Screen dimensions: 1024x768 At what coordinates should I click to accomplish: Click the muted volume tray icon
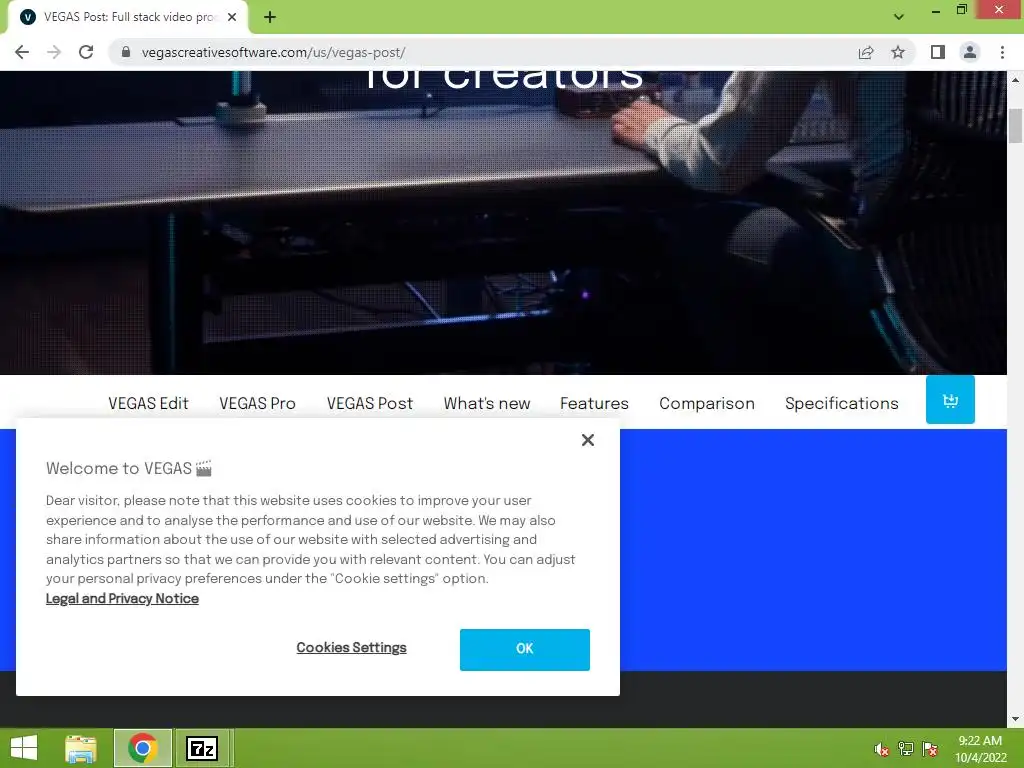tap(882, 749)
